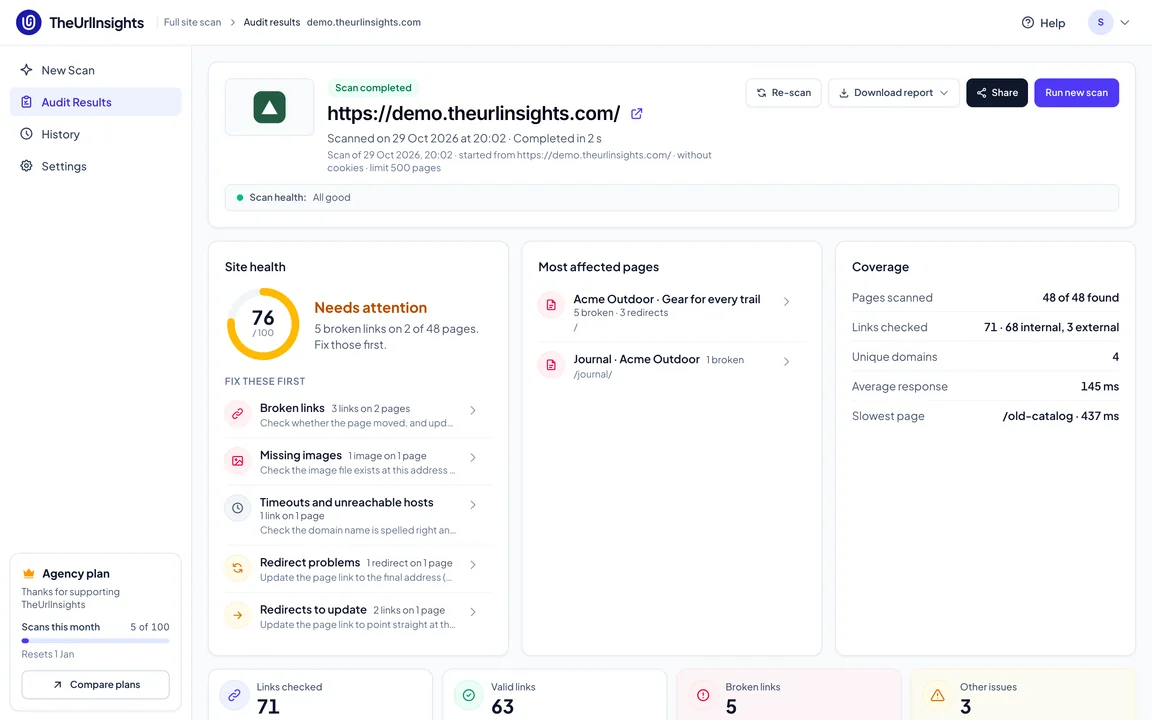Click the Audit results breadcrumb

272,22
